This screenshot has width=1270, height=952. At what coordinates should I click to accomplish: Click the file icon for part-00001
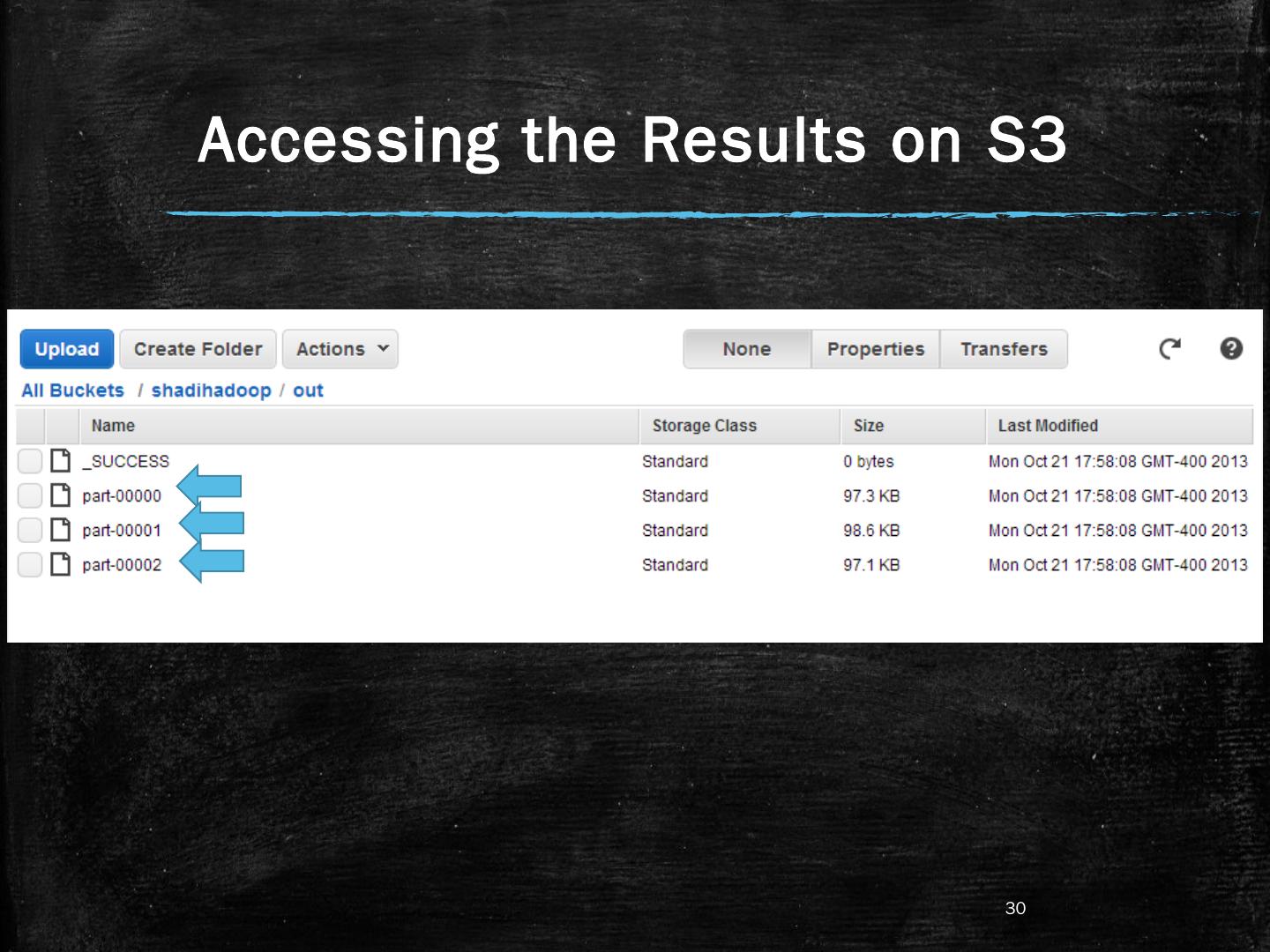tap(60, 530)
